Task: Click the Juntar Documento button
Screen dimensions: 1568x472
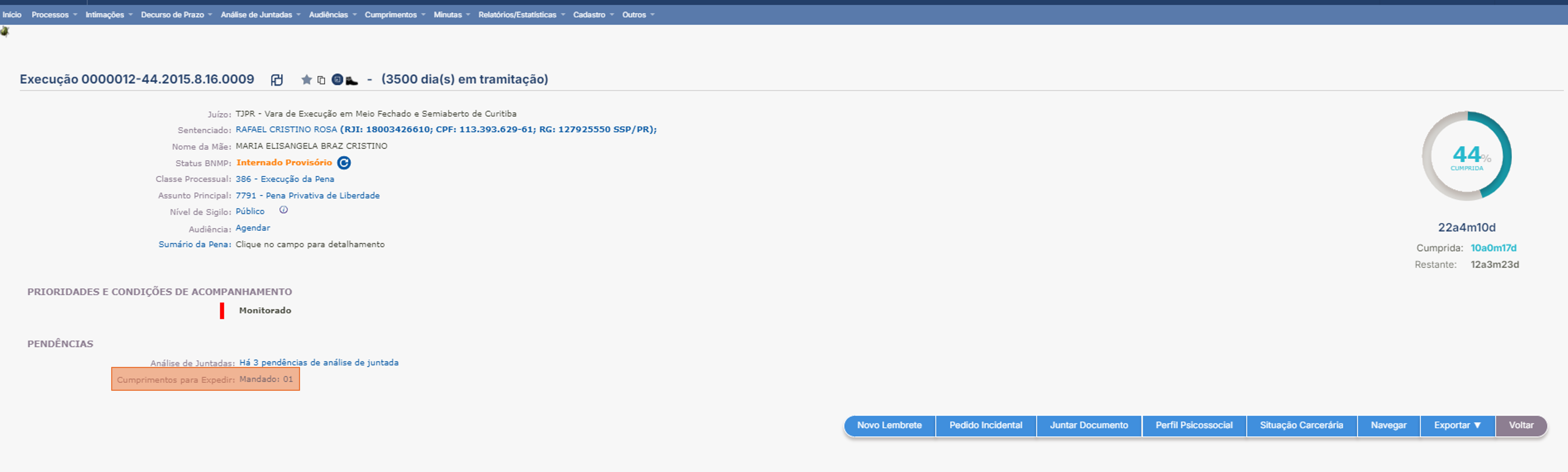Action: 1089,425
